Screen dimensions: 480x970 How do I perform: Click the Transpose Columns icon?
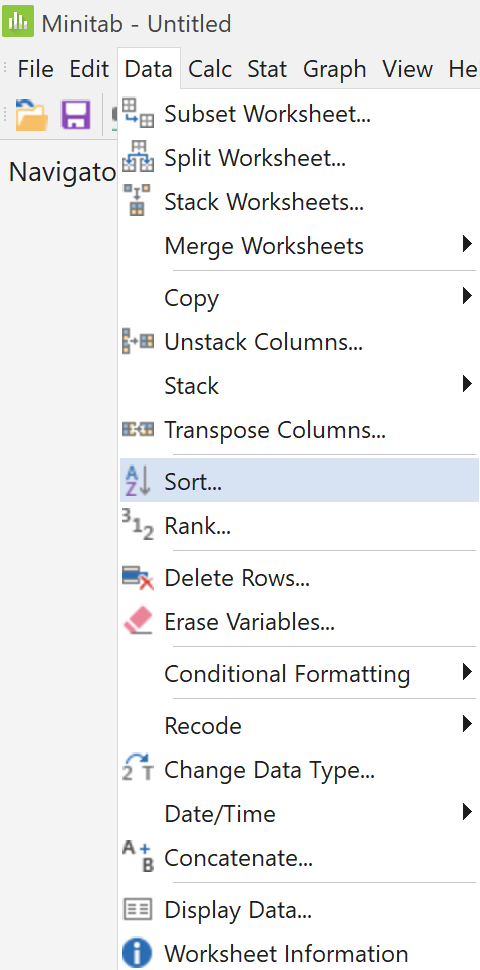(x=137, y=429)
